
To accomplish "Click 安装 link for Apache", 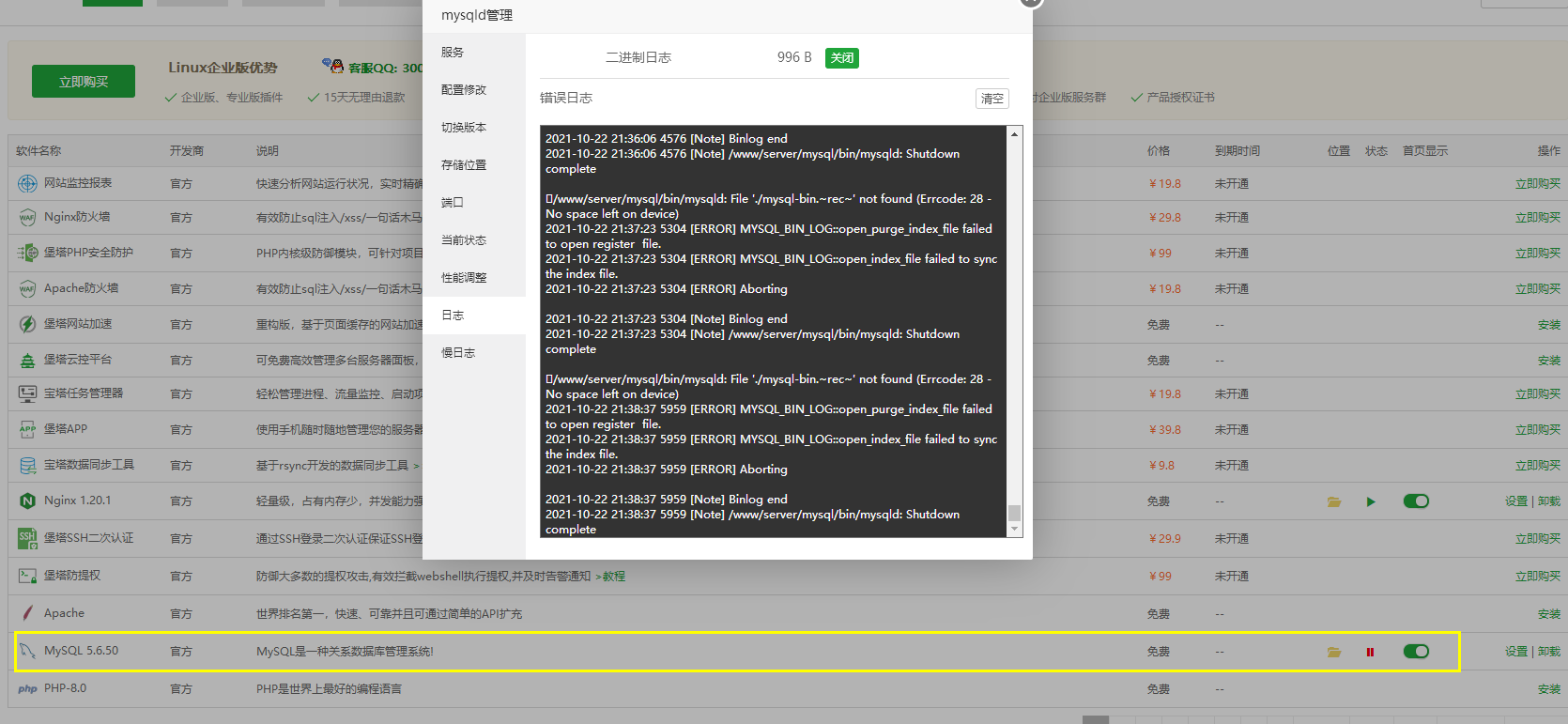I will 1549,614.
